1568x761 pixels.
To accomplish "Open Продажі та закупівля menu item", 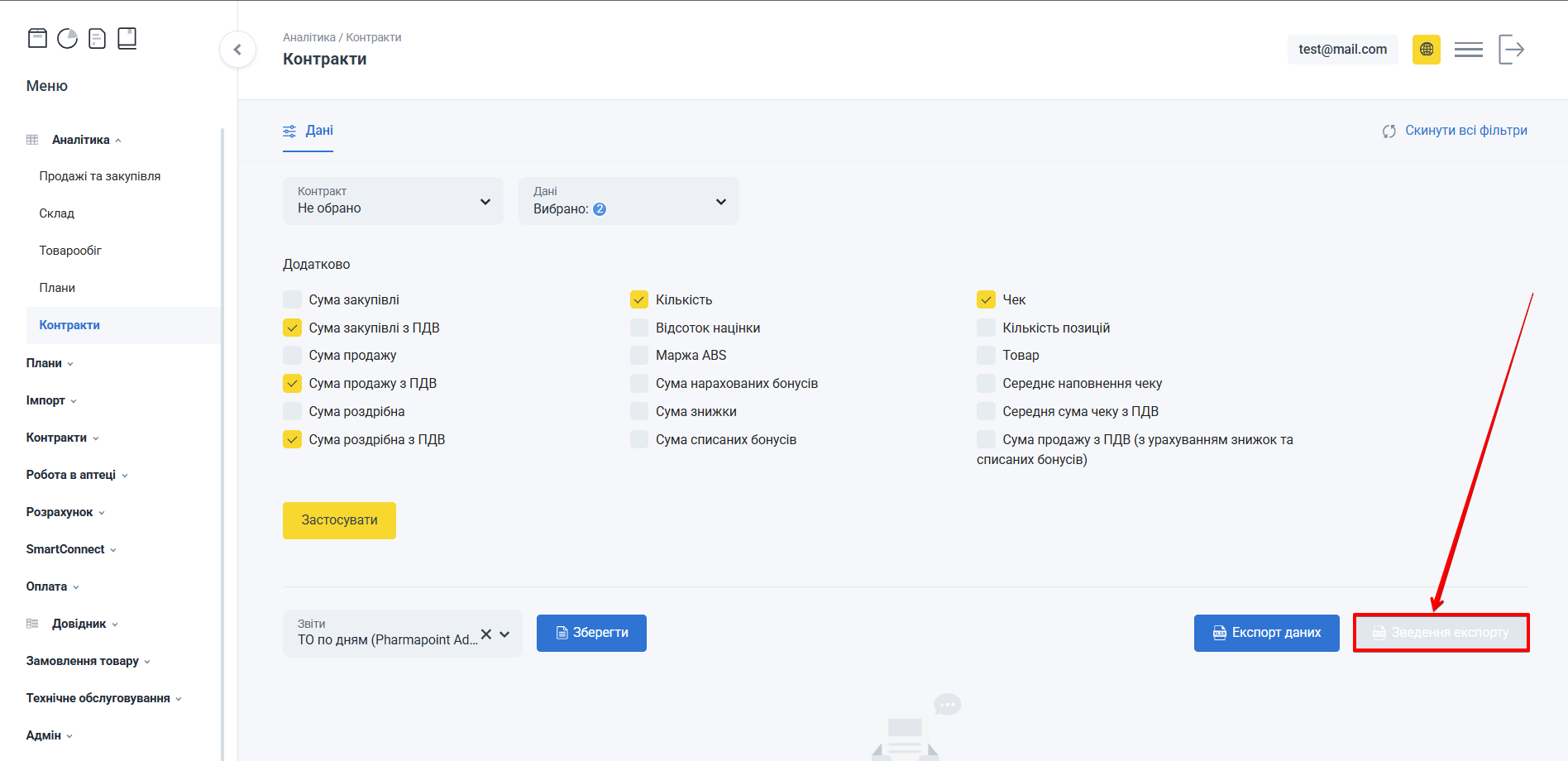I will (x=100, y=176).
